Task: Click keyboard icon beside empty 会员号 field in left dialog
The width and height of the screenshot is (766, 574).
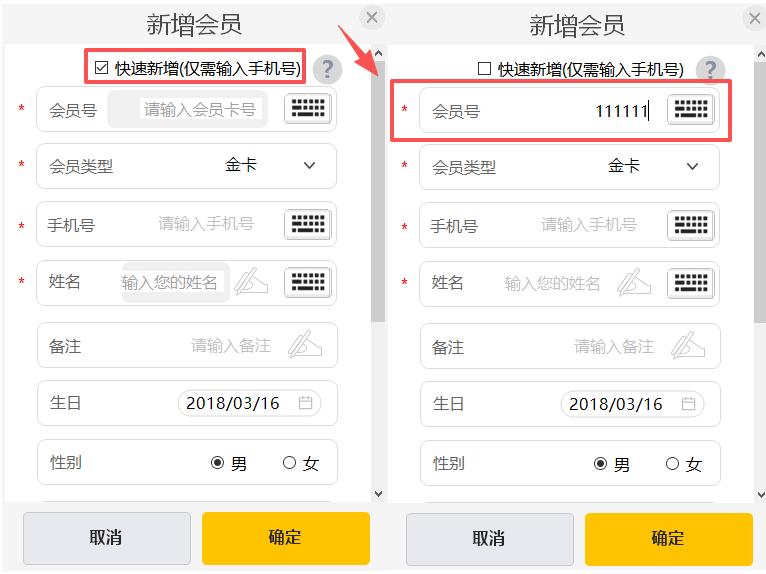Action: pos(307,109)
